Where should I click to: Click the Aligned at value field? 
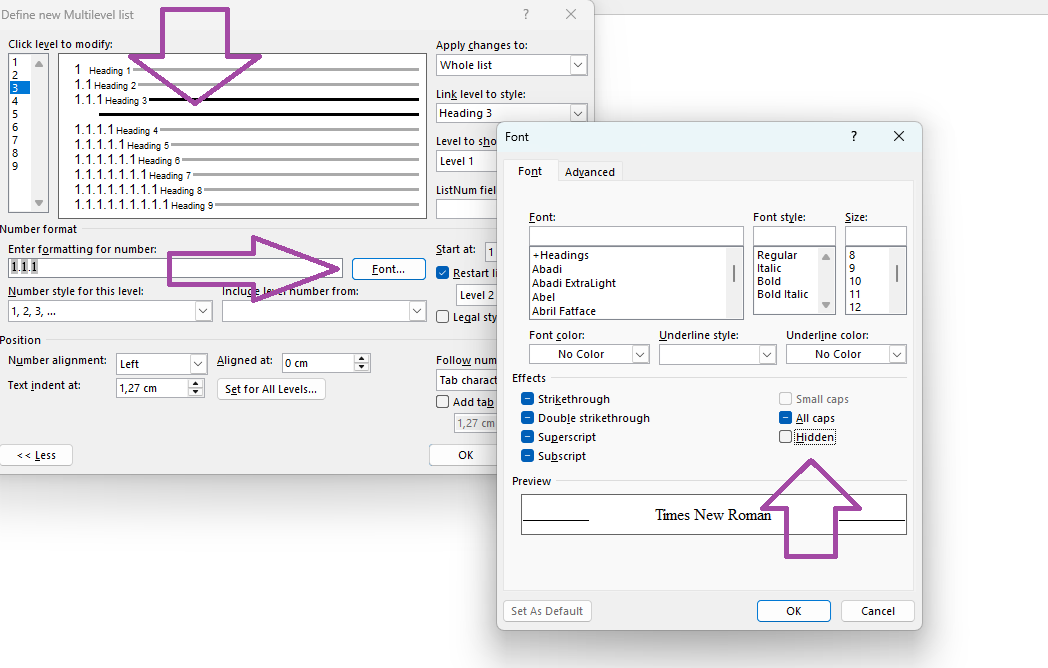318,363
